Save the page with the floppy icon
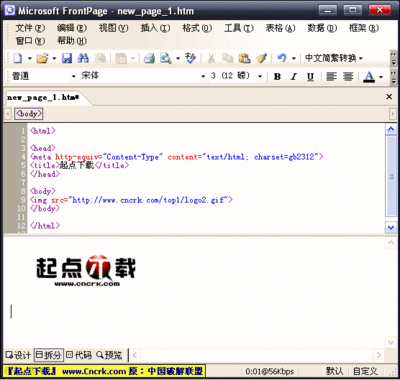Viewport: 400px width, 380px height. (x=67, y=58)
